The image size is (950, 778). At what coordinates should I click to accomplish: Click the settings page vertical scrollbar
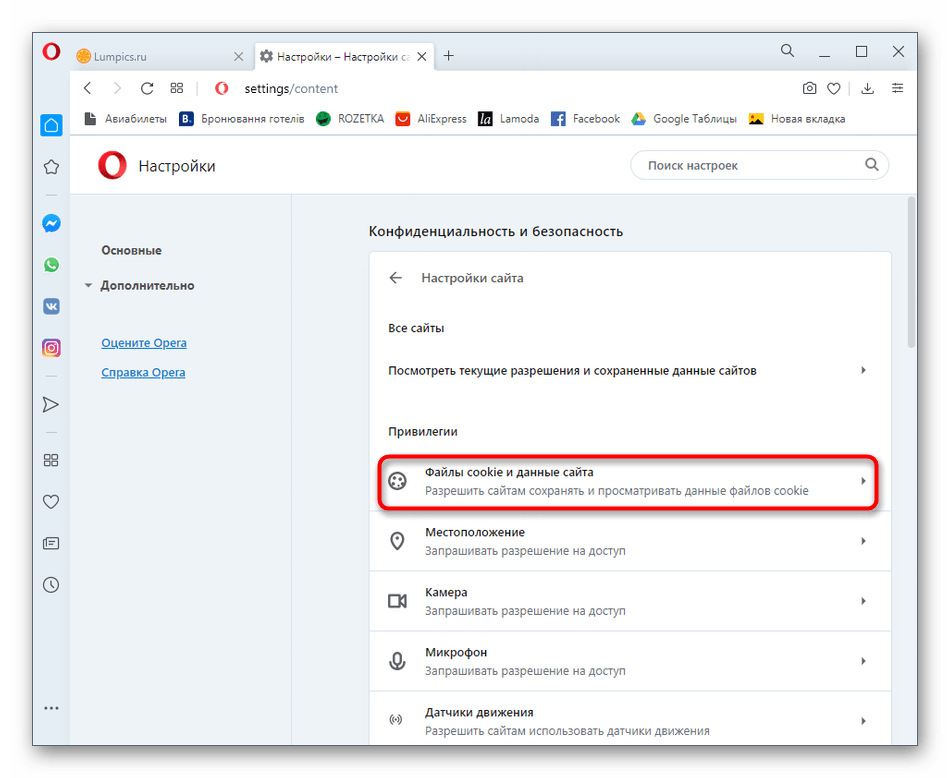tap(911, 273)
